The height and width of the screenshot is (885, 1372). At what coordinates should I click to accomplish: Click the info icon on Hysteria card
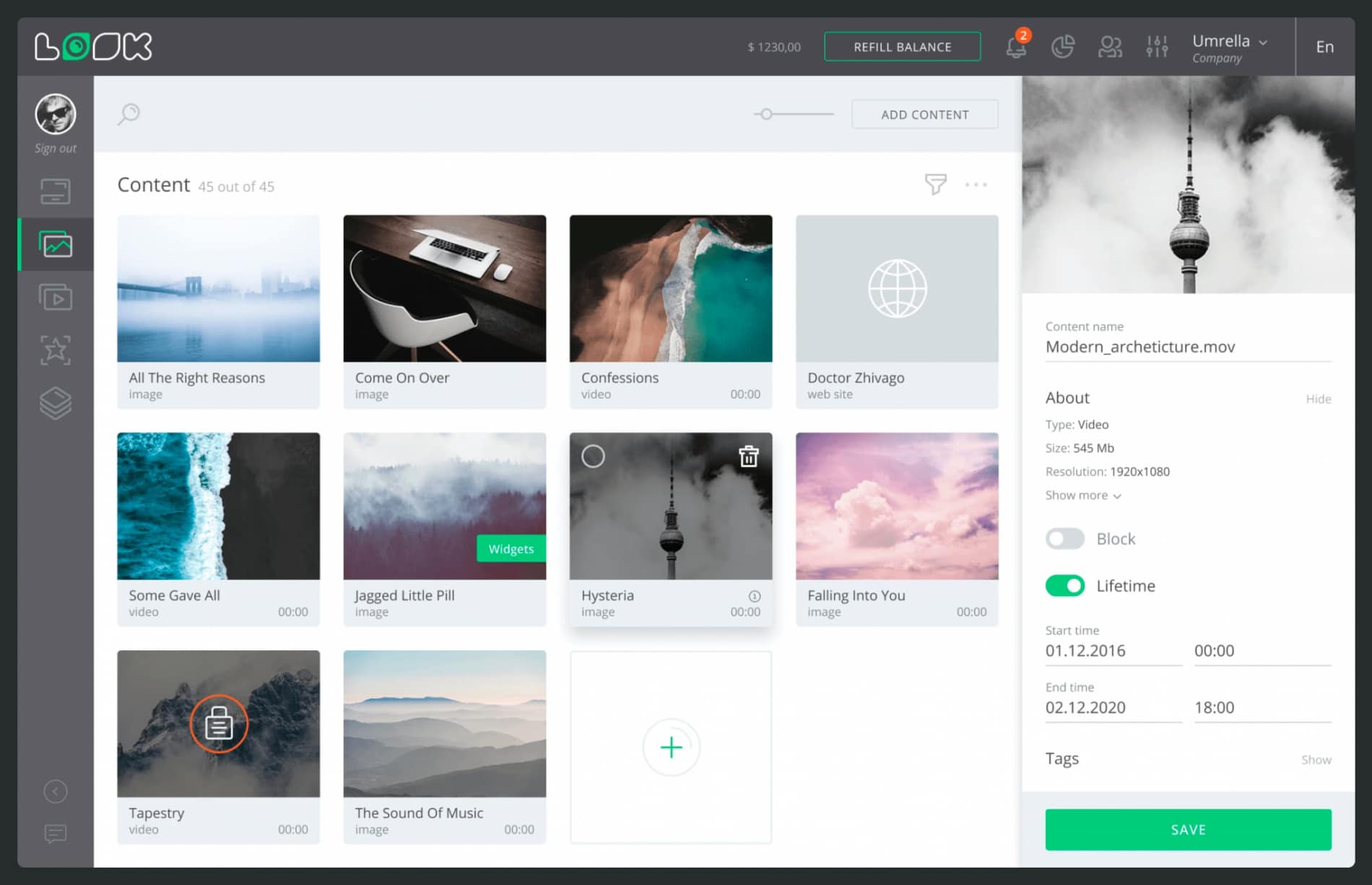tap(754, 596)
